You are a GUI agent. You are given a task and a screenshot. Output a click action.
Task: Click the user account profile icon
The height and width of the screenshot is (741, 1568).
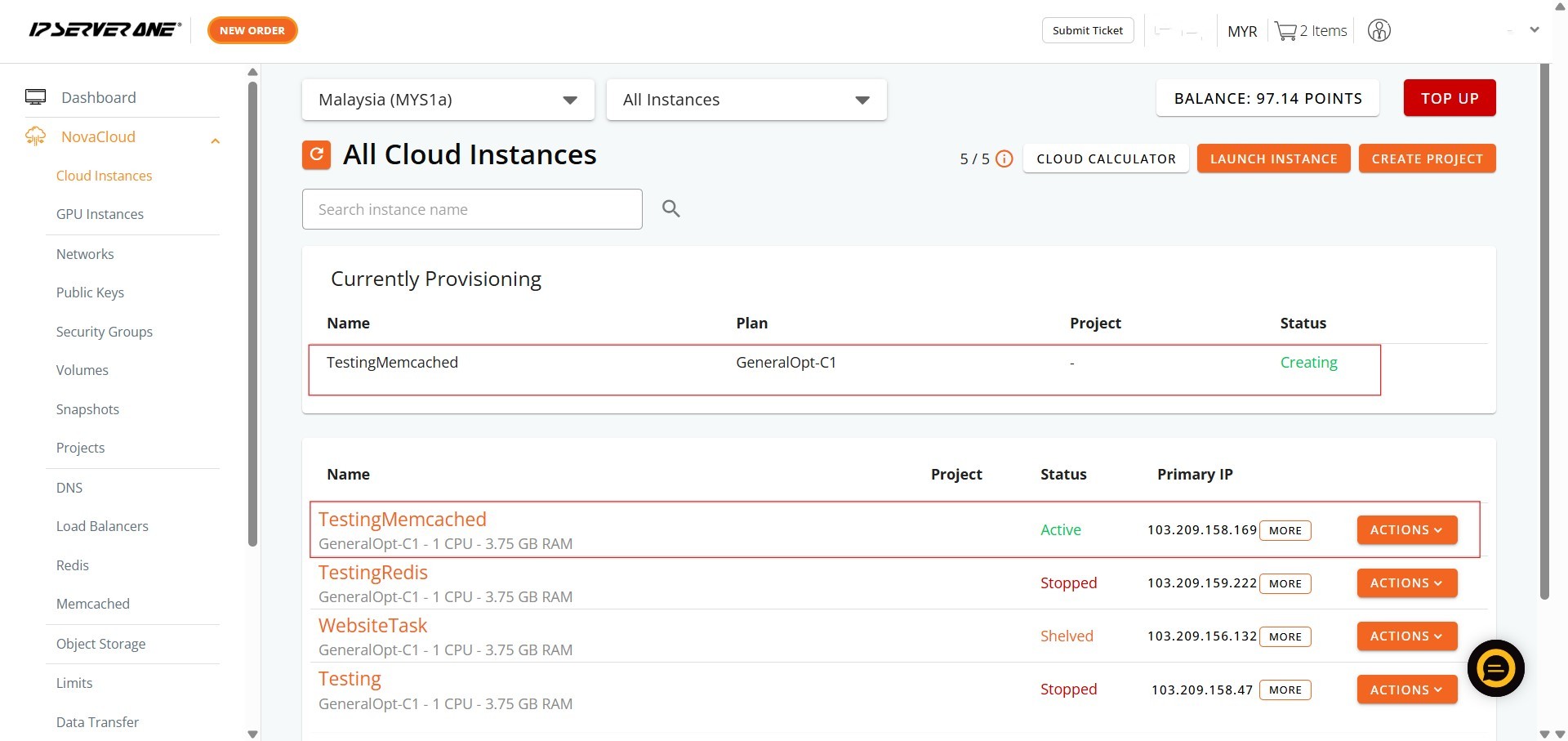tap(1379, 31)
